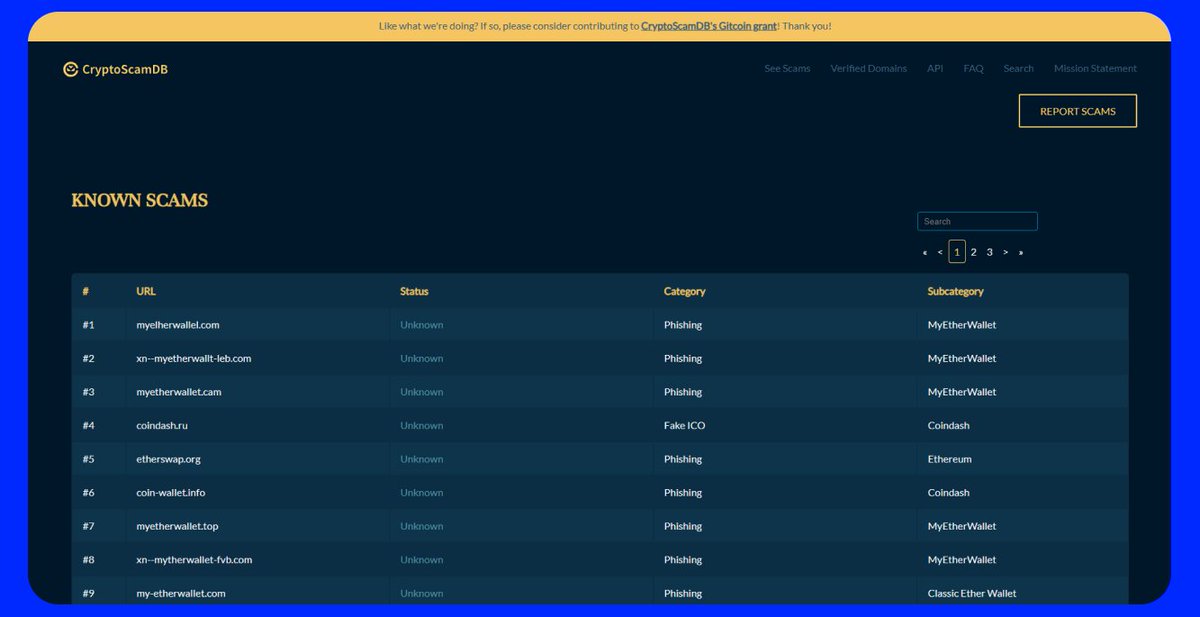
Task: Click Fake ICO category for coindash.ru
Action: [x=684, y=425]
